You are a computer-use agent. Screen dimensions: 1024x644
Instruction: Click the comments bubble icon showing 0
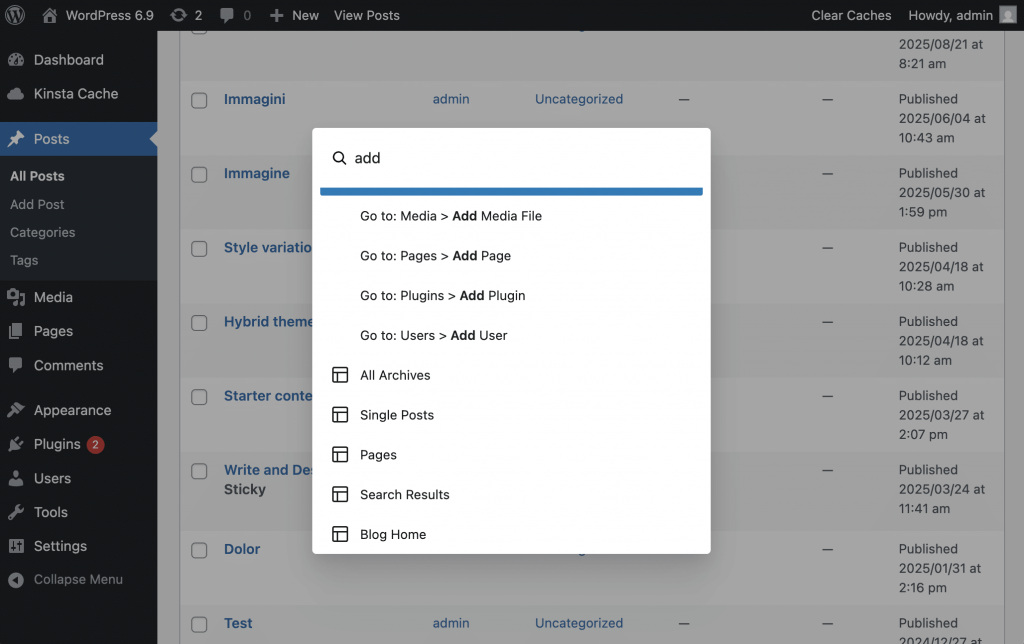[x=233, y=15]
